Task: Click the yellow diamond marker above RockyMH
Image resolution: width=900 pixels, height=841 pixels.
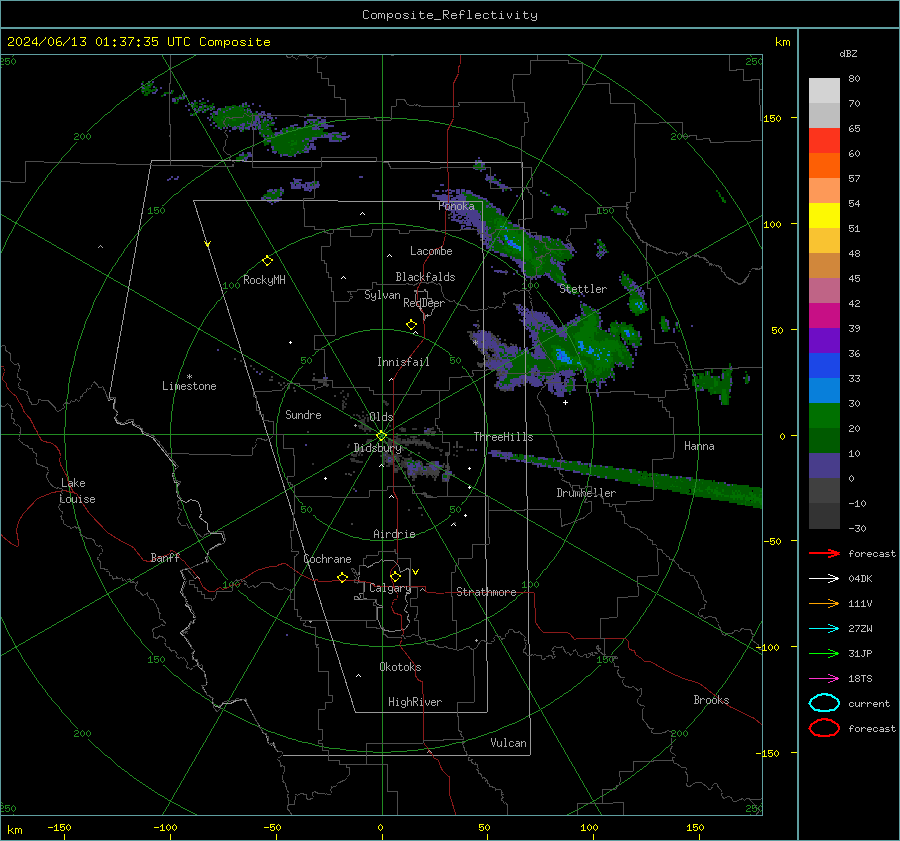Action: (x=267, y=261)
